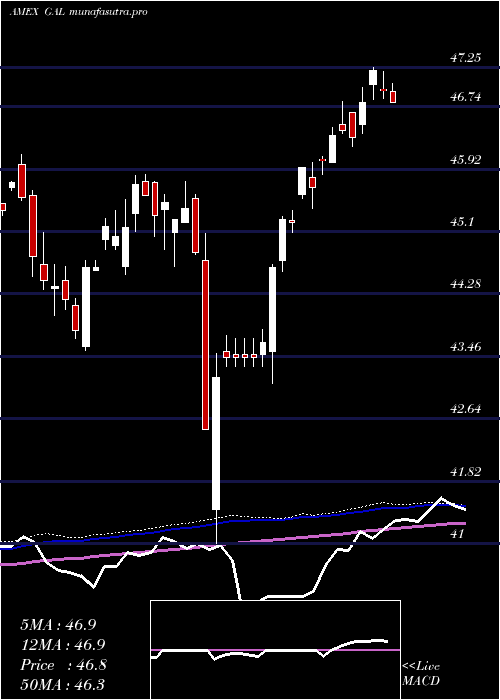Click the 41.82 price axis label
500x700 pixels.
pos(465,471)
